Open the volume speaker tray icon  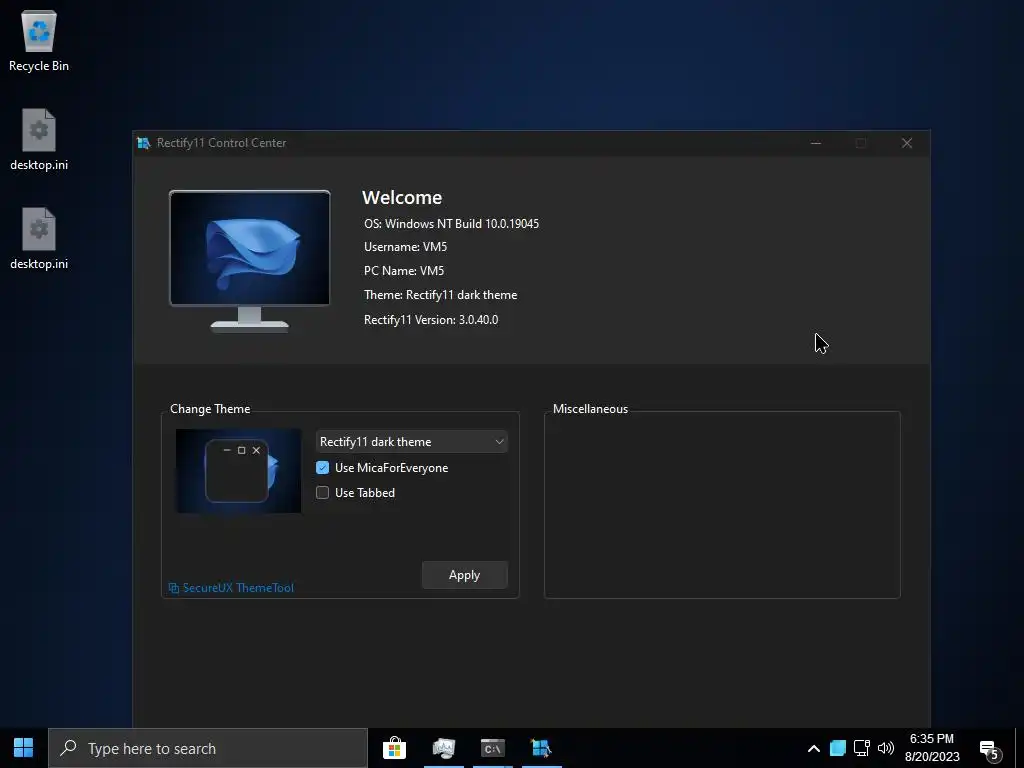coord(886,748)
